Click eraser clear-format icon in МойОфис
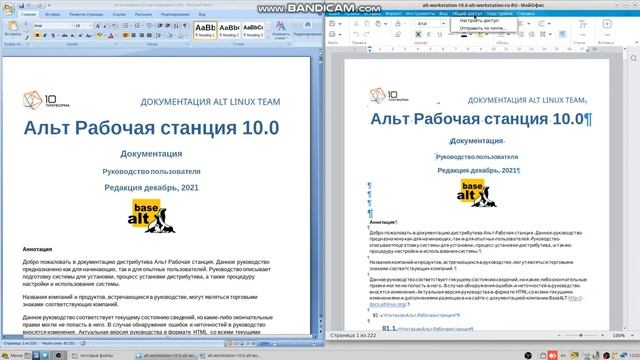640x360 pixels. (x=398, y=34)
